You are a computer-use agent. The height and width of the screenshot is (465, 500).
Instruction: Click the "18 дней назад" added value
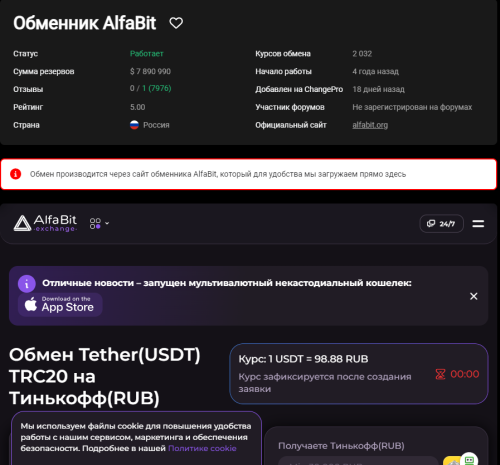click(378, 89)
